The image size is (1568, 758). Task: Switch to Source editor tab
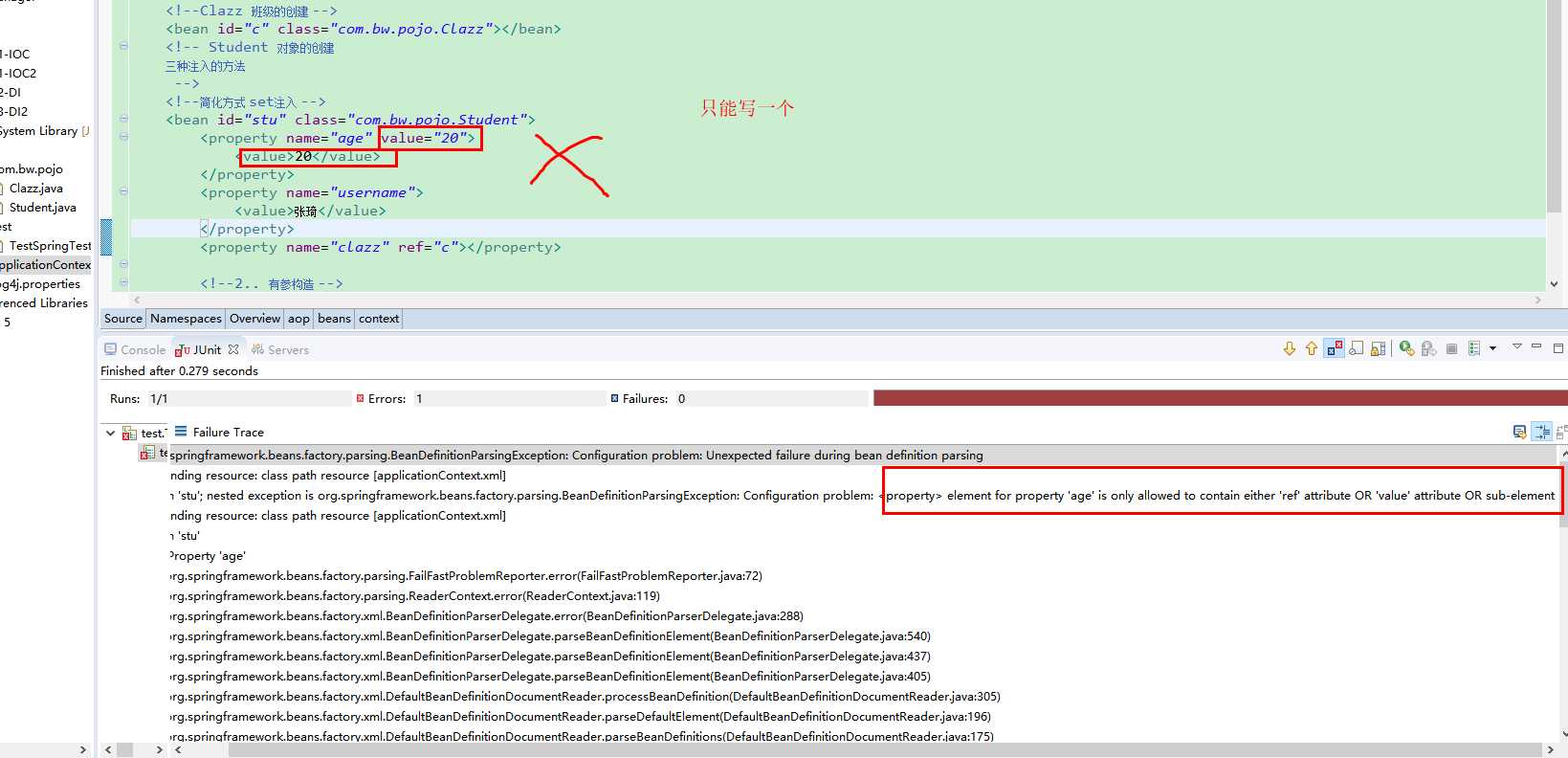123,319
